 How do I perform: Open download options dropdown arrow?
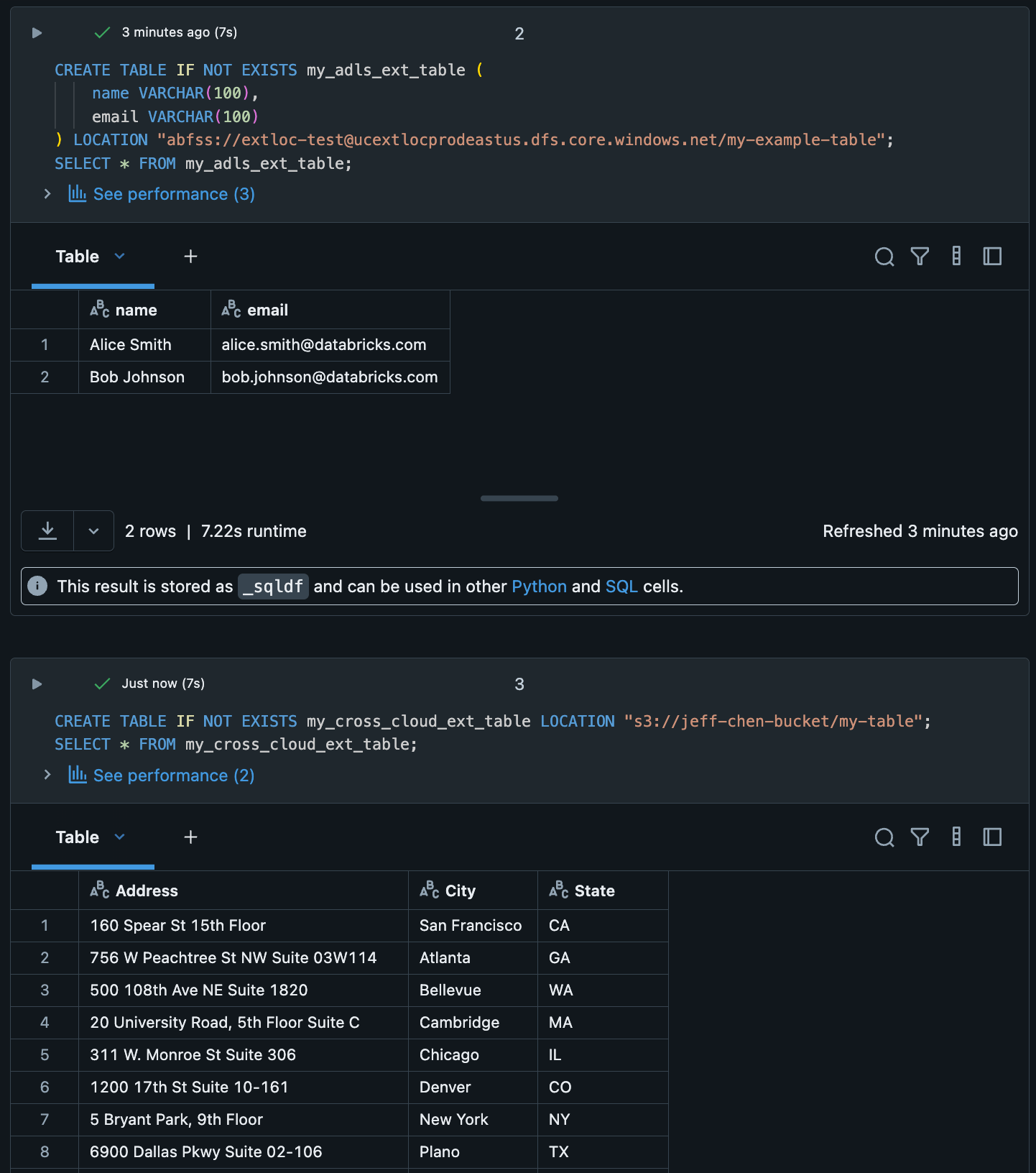click(93, 531)
